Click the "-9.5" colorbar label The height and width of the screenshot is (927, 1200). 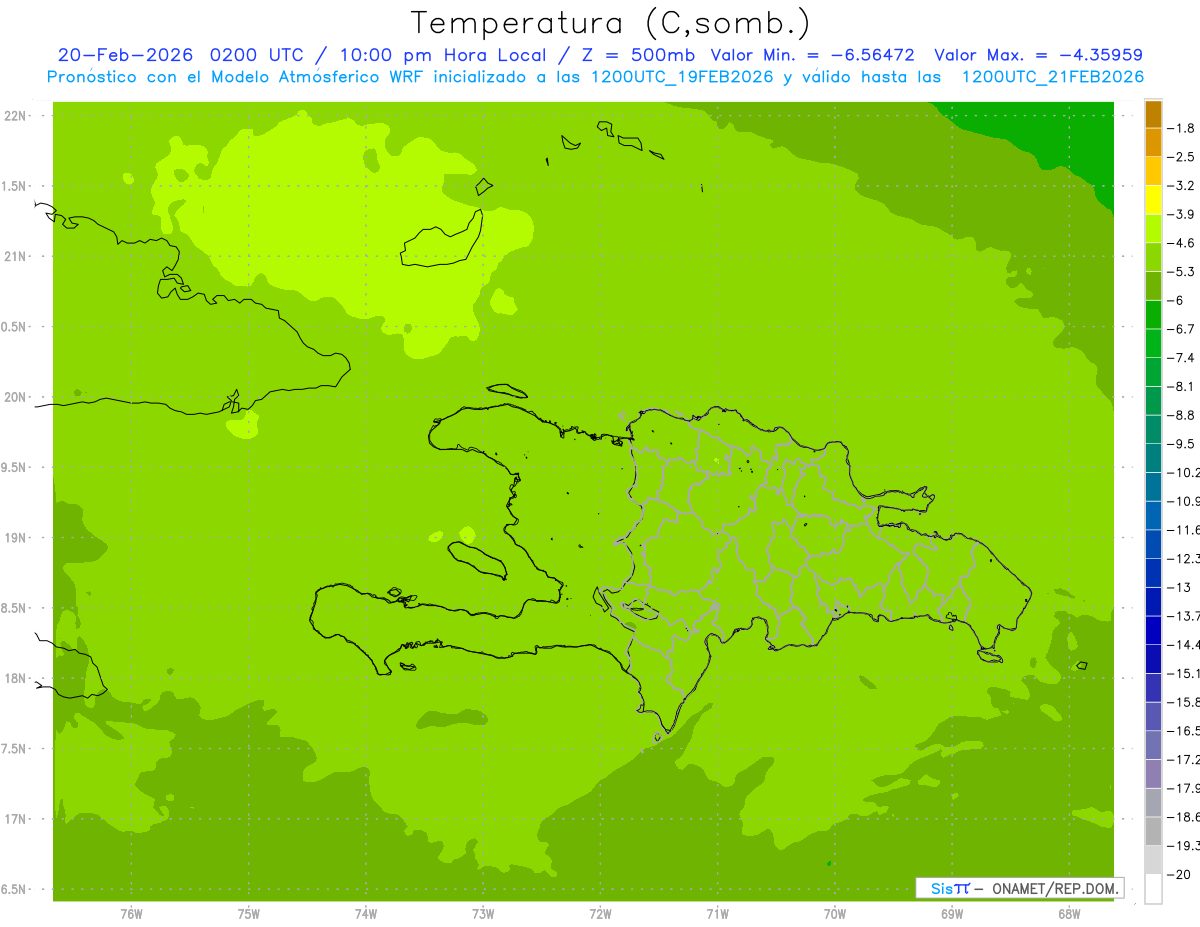(1183, 444)
